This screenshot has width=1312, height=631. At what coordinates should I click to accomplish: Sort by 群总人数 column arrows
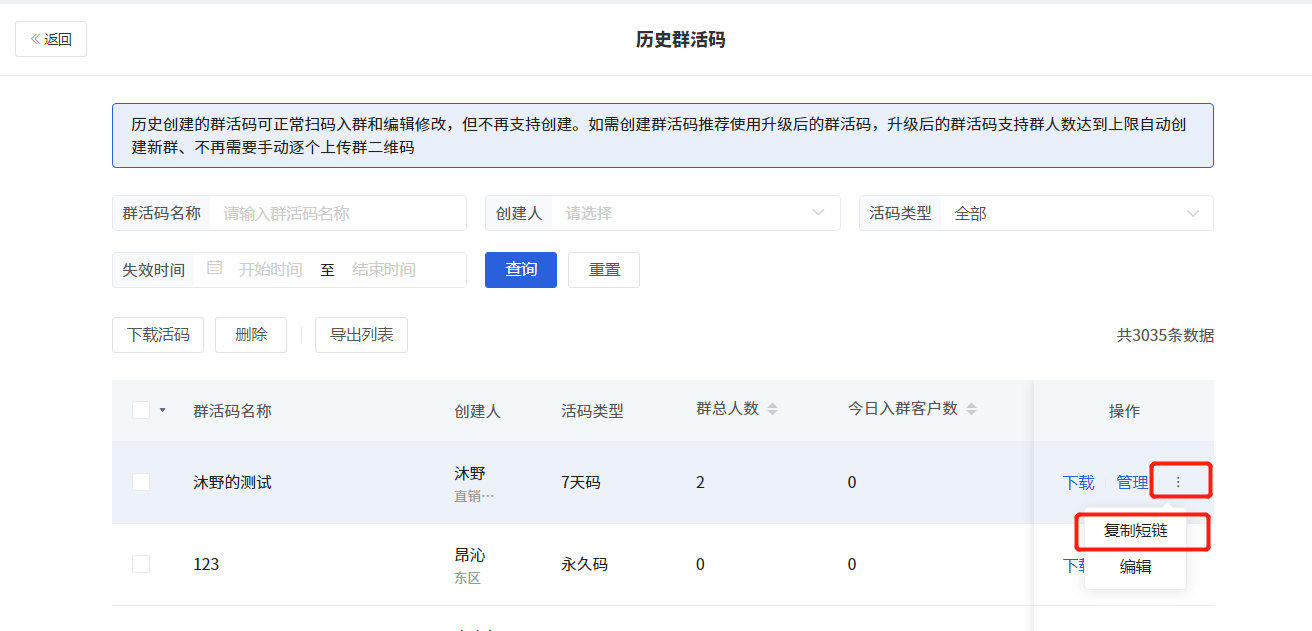(772, 409)
